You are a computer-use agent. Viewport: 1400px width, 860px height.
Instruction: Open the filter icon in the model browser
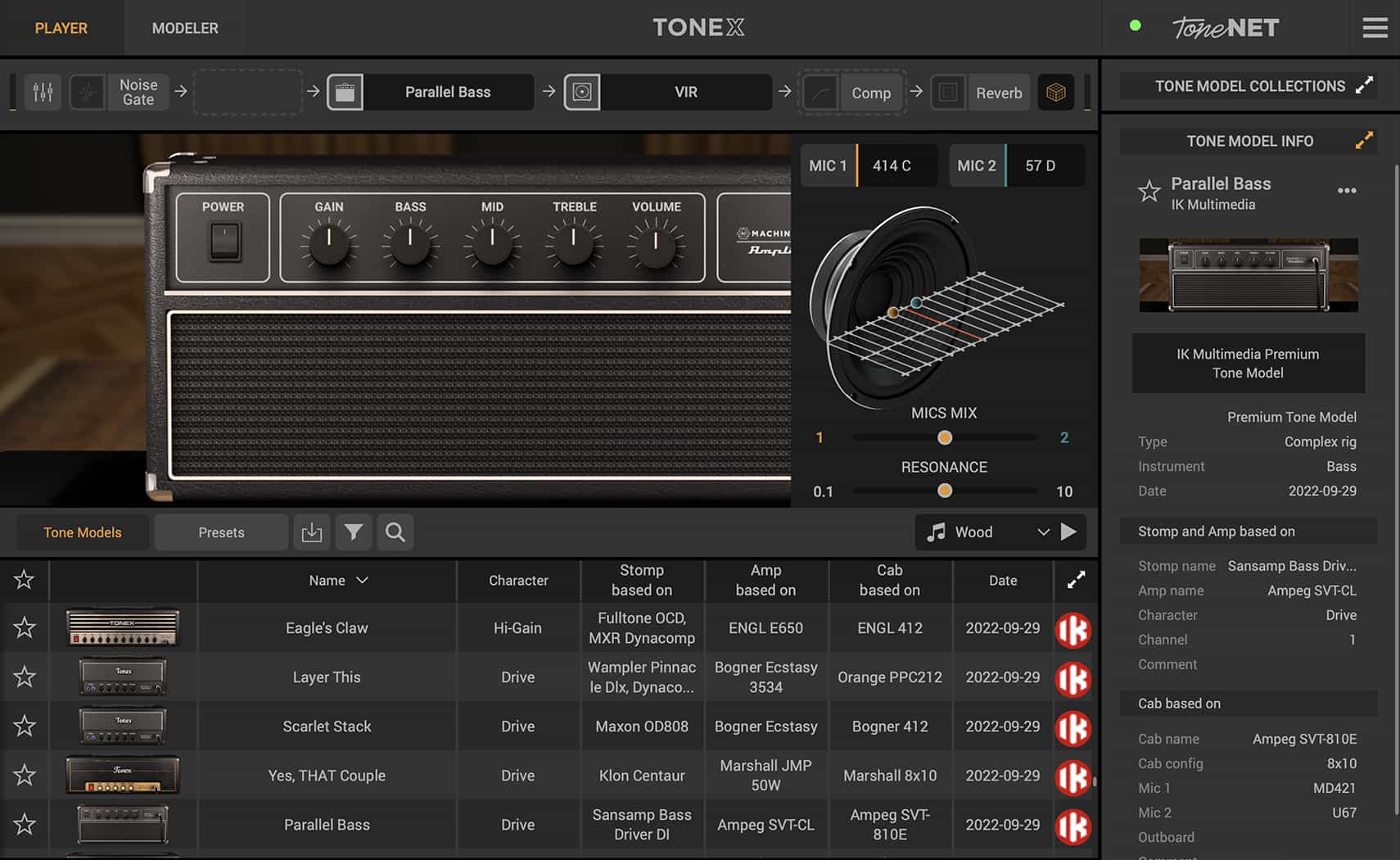(x=354, y=532)
